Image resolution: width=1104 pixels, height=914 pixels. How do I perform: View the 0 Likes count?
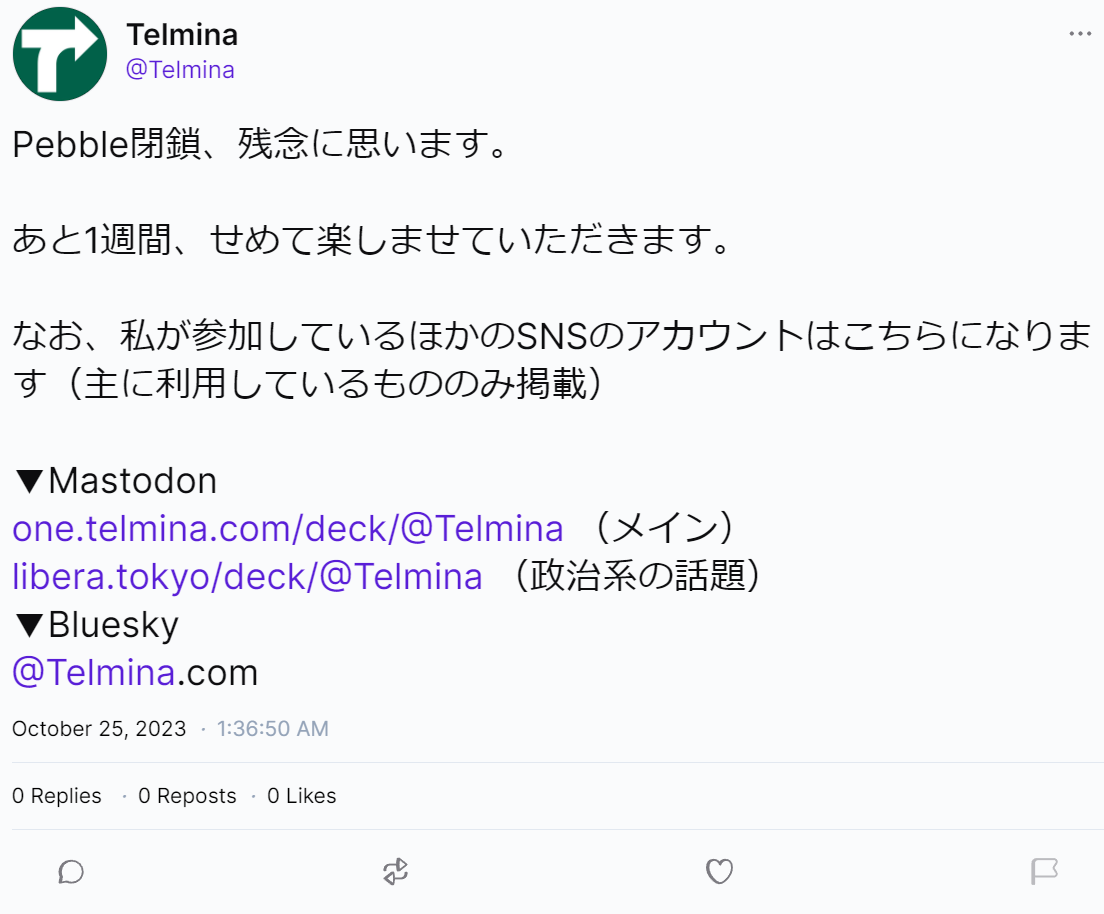point(302,796)
